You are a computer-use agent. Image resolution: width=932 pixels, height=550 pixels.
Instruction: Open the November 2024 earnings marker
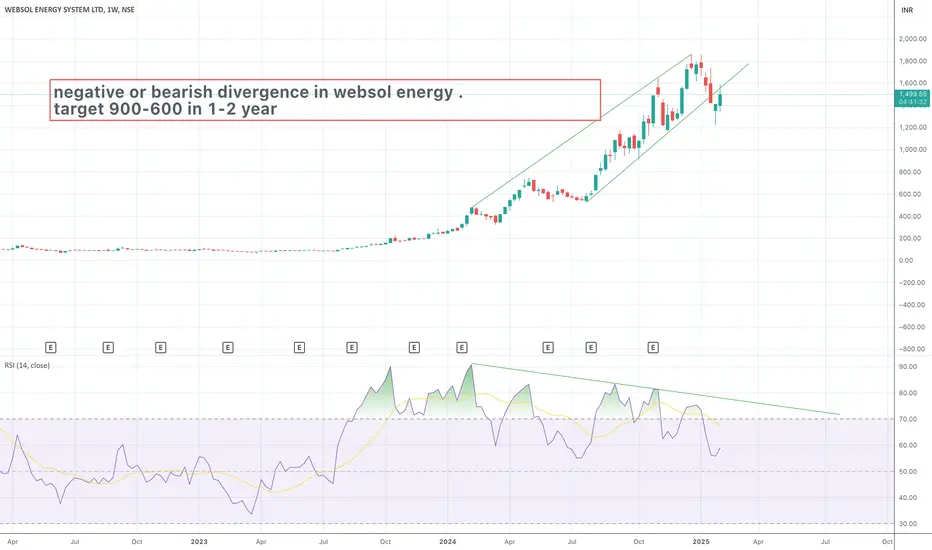click(653, 347)
